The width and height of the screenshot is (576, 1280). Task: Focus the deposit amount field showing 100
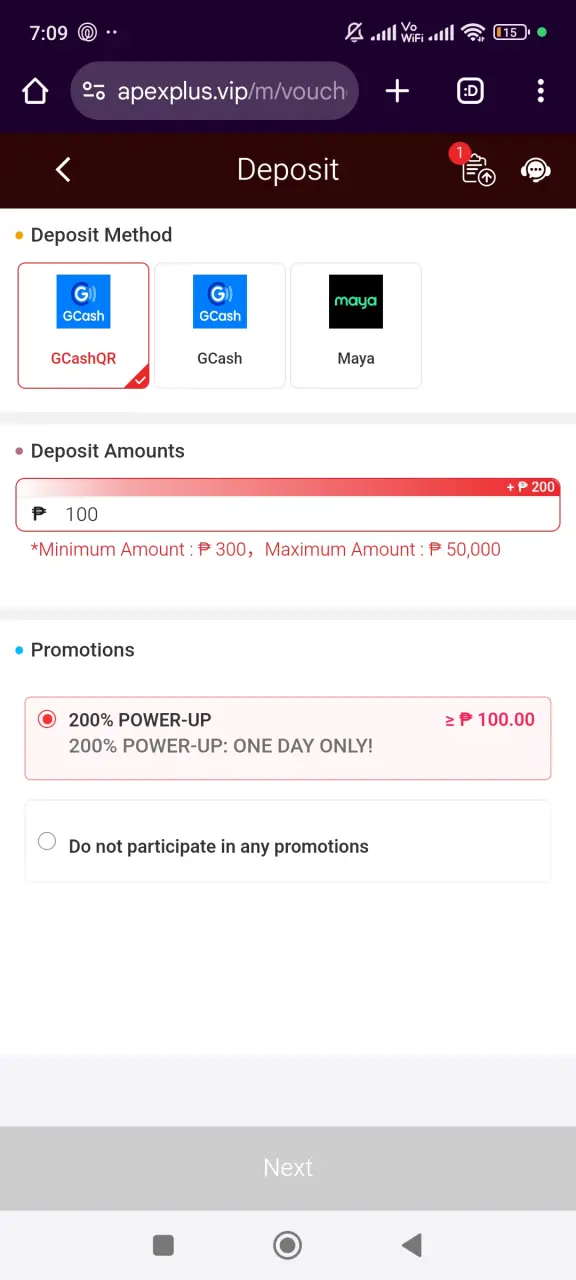(x=288, y=514)
